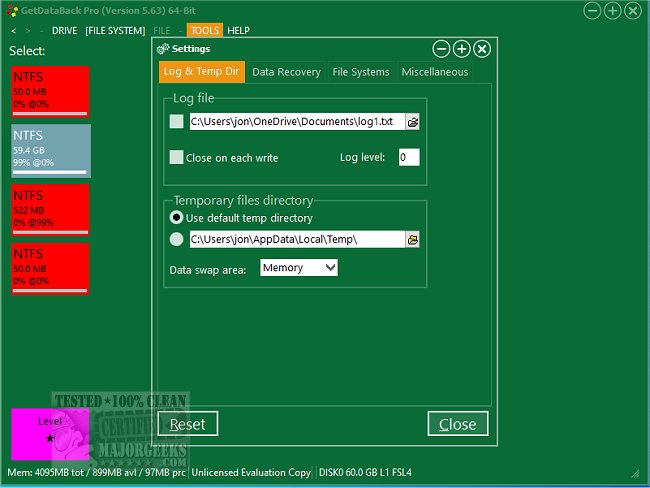This screenshot has width=650, height=488.
Task: Click the Reset button
Action: 188,424
